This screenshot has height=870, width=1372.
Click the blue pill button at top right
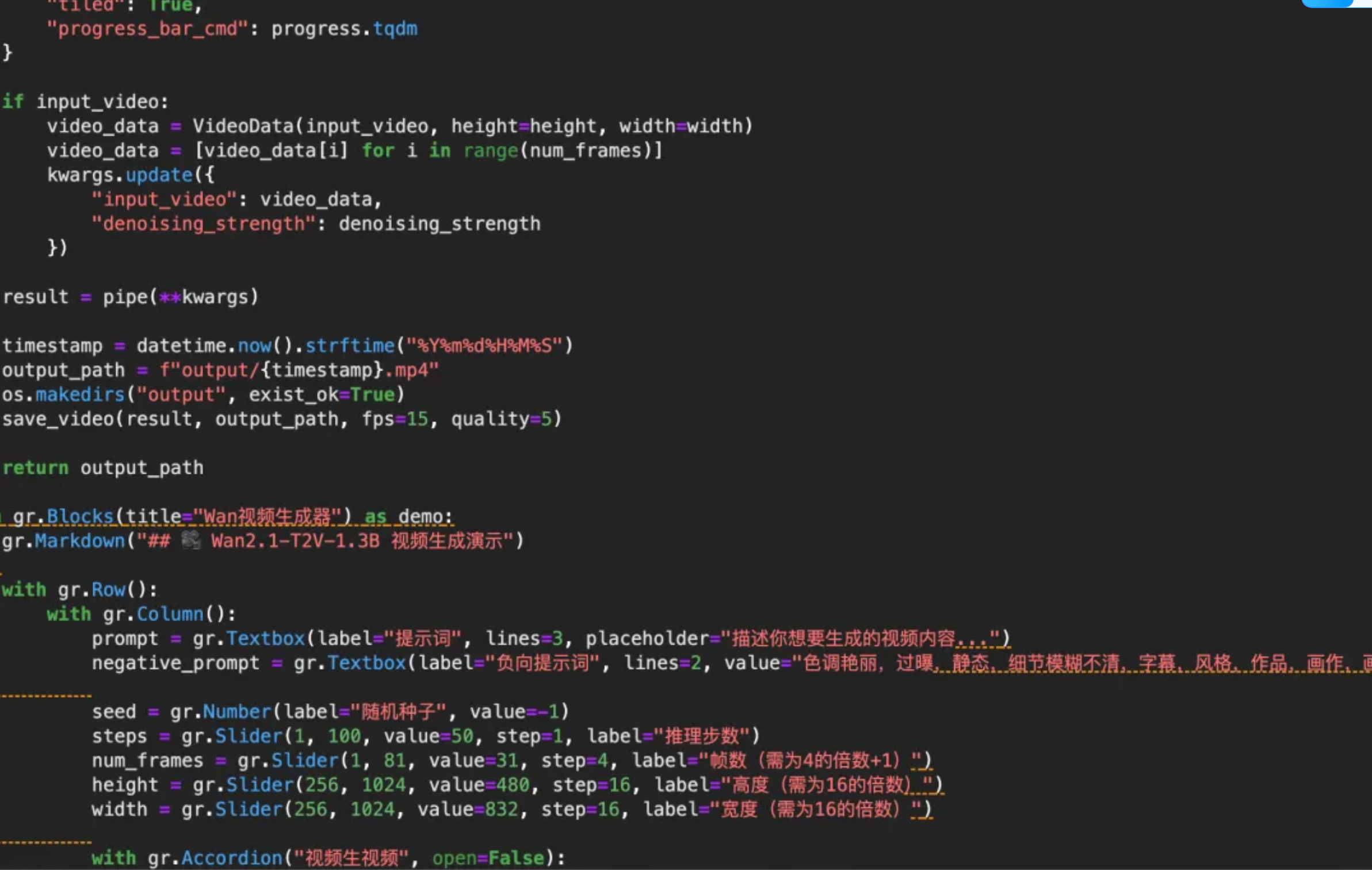[x=1327, y=3]
